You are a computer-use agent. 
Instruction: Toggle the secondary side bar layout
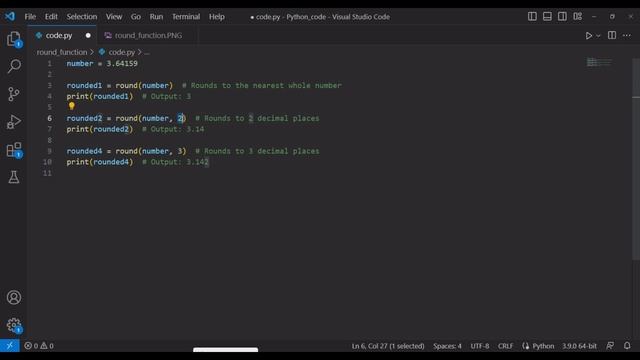(562, 16)
